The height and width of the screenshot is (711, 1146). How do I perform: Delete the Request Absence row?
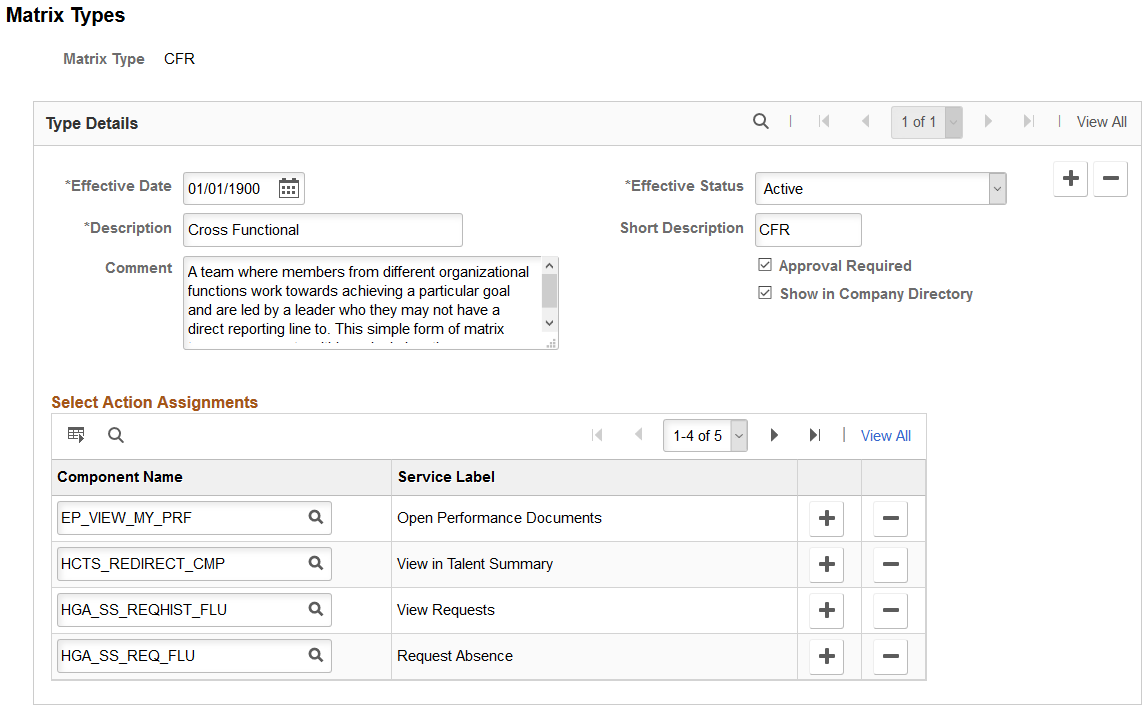pos(890,656)
